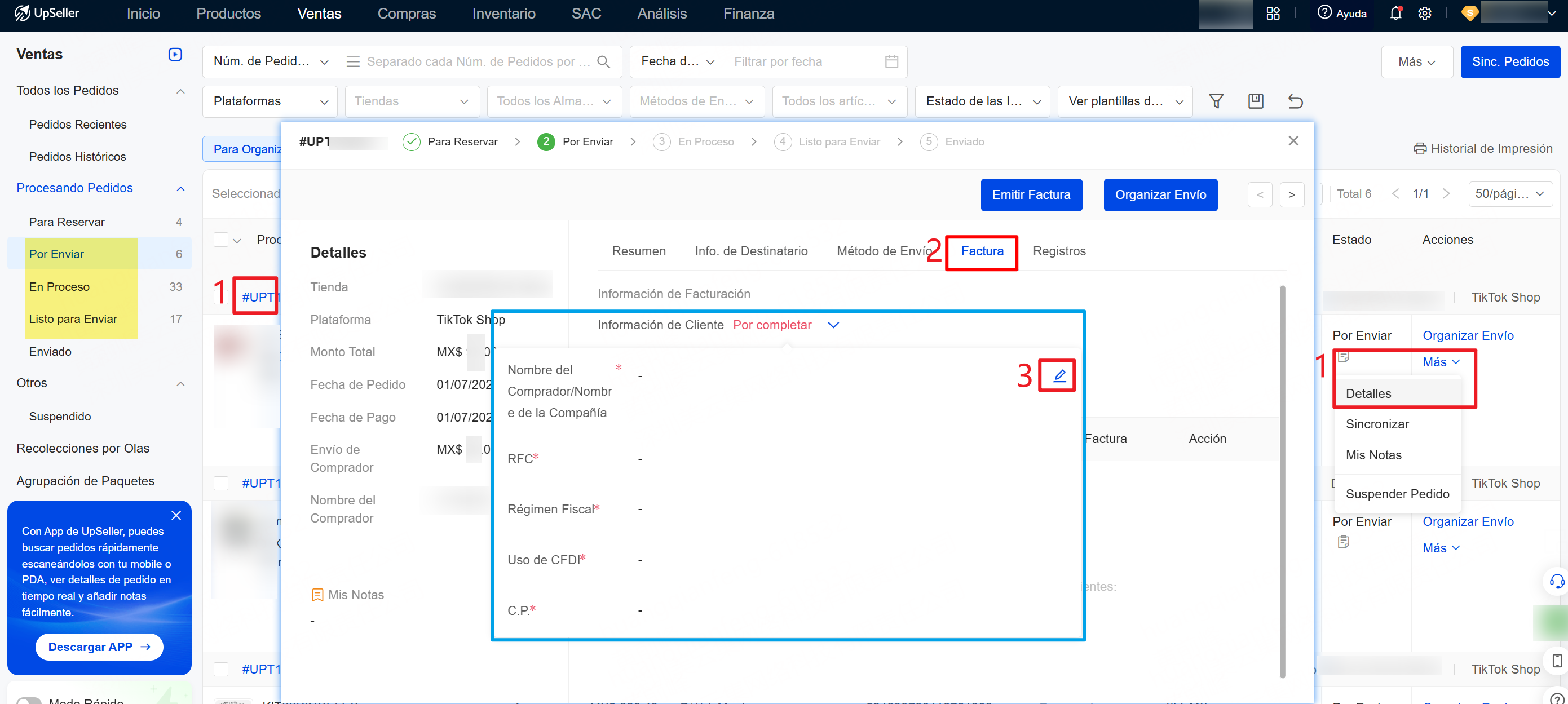Screen dimensions: 1568x704
Task: Click the note icon under second Por Enviar
Action: tap(1344, 542)
